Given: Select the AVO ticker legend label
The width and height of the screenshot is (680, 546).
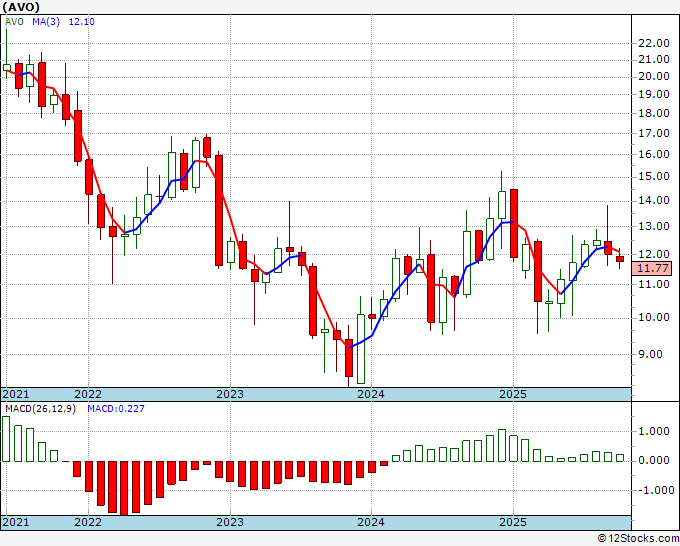Looking at the screenshot, I should 14,22.
